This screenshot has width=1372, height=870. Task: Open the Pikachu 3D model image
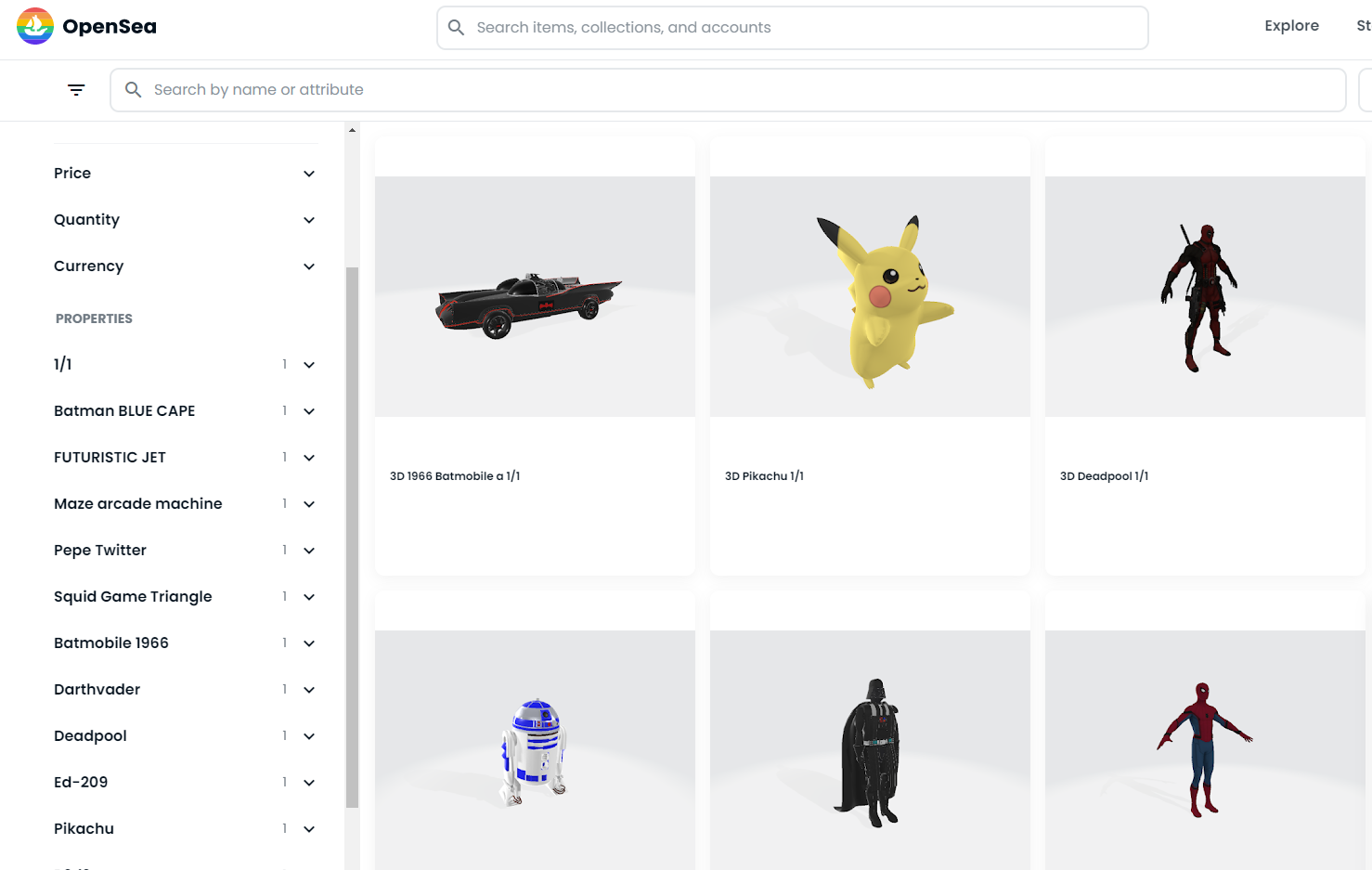click(870, 297)
